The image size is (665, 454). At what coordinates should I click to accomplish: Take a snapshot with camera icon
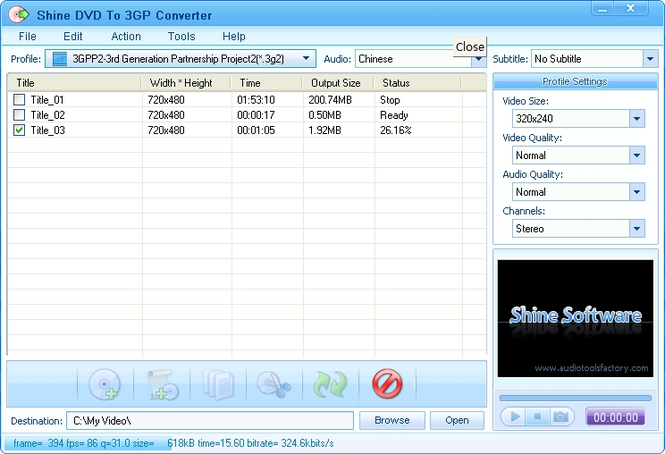(561, 417)
